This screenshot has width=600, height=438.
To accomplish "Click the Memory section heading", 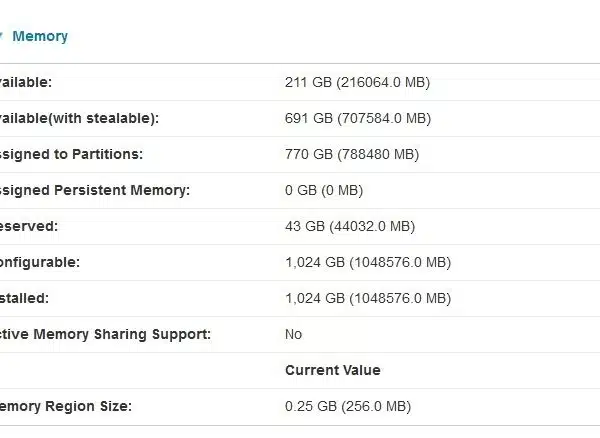I will click(x=40, y=36).
